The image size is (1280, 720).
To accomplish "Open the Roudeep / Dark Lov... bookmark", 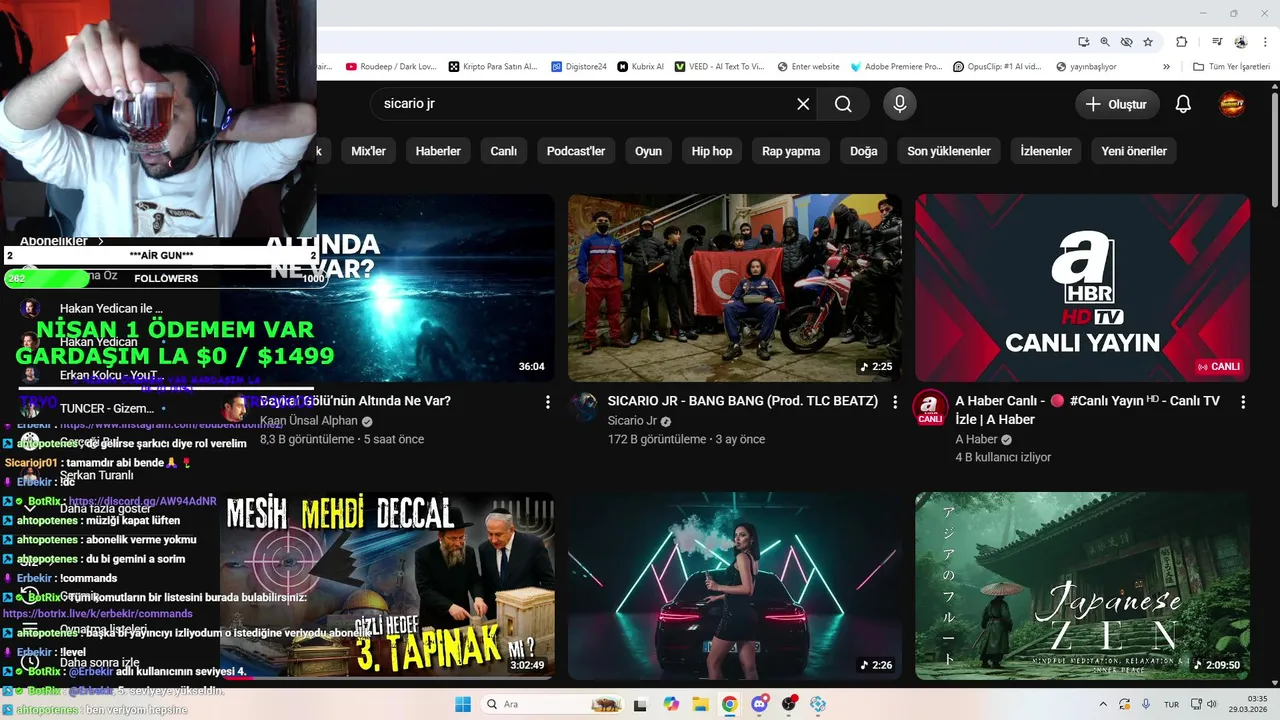I will point(391,67).
